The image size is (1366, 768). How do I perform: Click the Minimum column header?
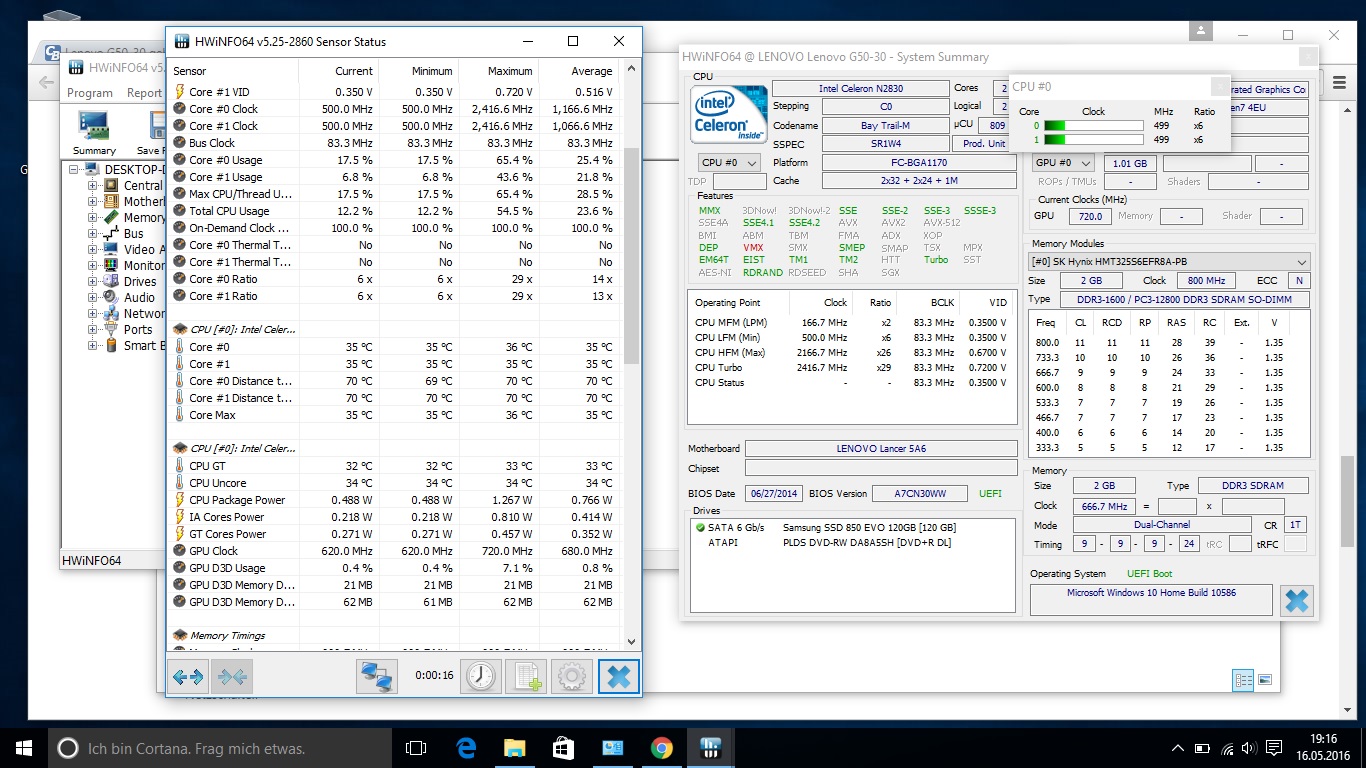(x=418, y=71)
